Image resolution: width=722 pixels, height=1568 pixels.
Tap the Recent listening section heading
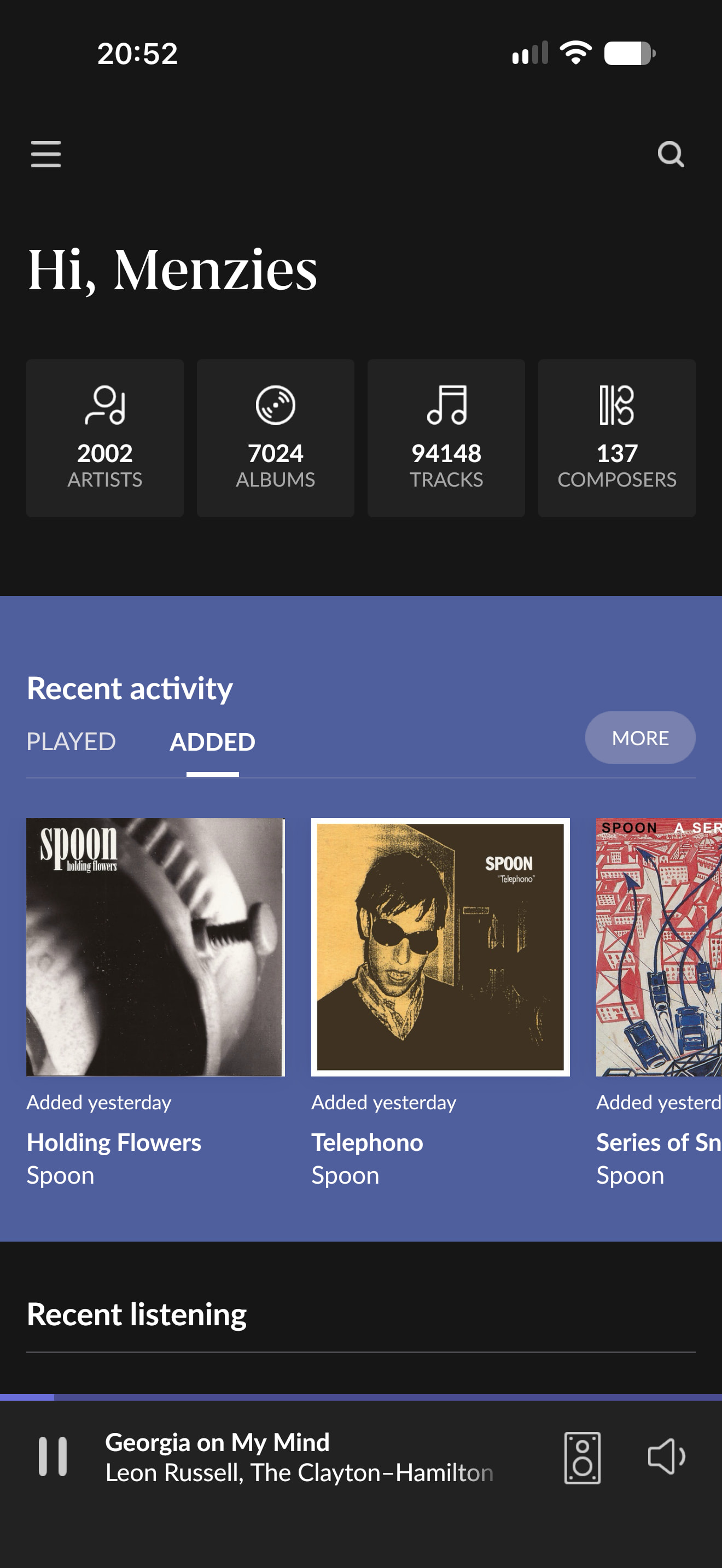point(136,1314)
